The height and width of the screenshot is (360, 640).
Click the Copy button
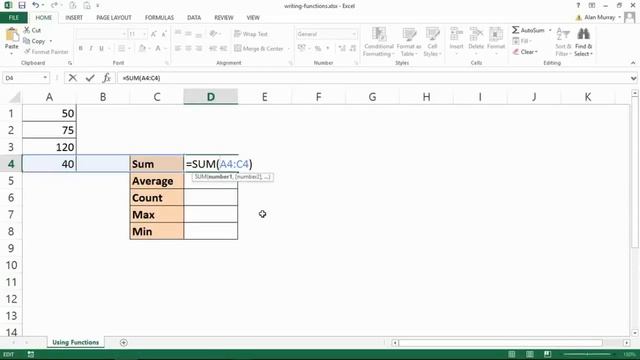point(34,41)
